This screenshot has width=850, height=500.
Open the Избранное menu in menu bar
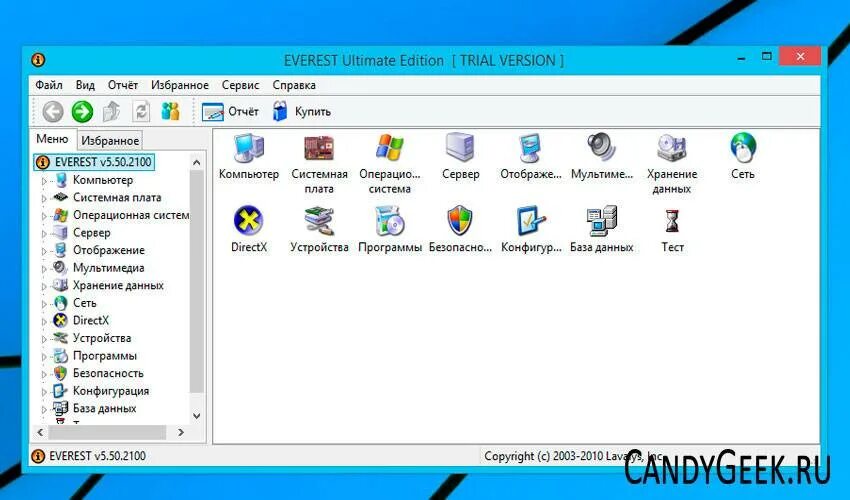click(179, 85)
